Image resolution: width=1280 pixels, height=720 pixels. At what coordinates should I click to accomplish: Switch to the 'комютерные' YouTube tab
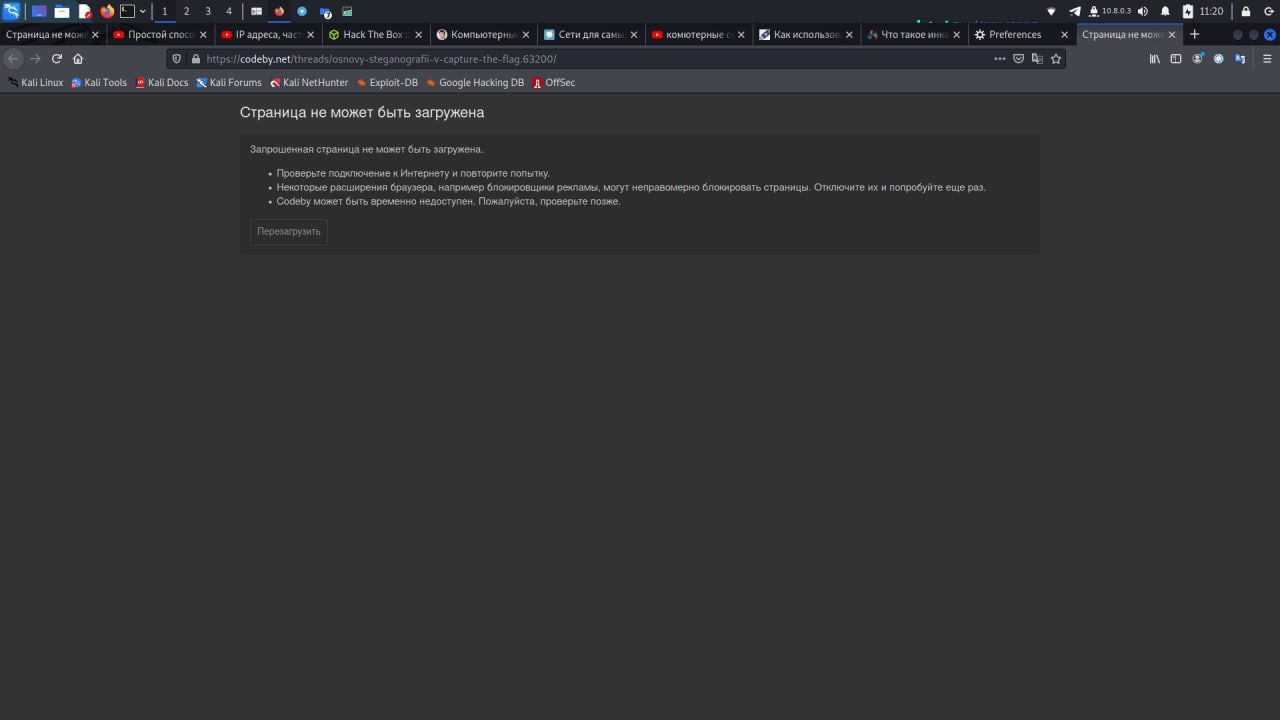click(699, 34)
